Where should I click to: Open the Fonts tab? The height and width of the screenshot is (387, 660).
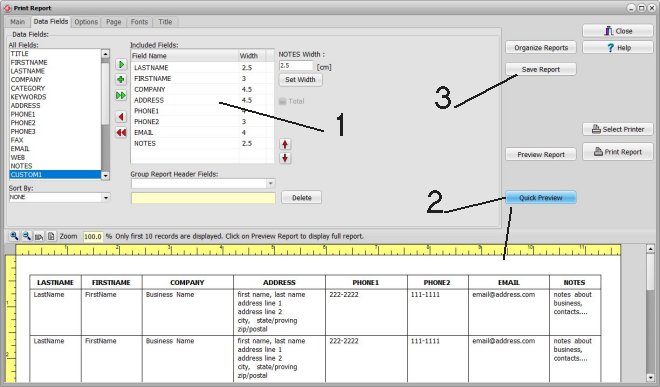(x=139, y=22)
